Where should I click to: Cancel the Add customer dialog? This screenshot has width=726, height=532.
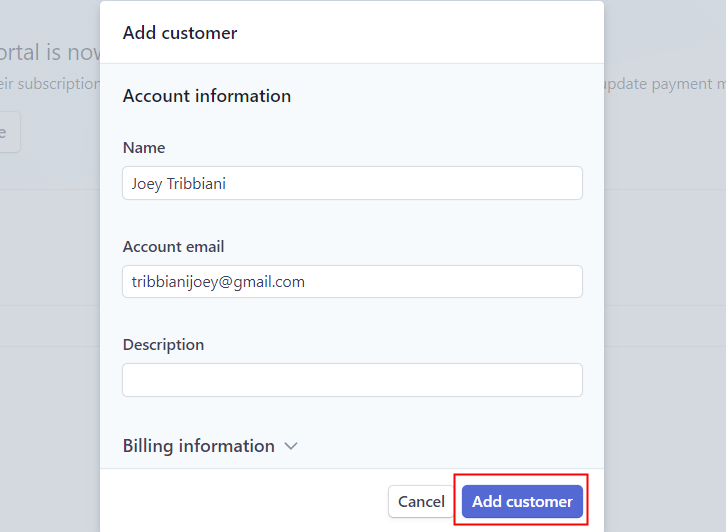[421, 501]
